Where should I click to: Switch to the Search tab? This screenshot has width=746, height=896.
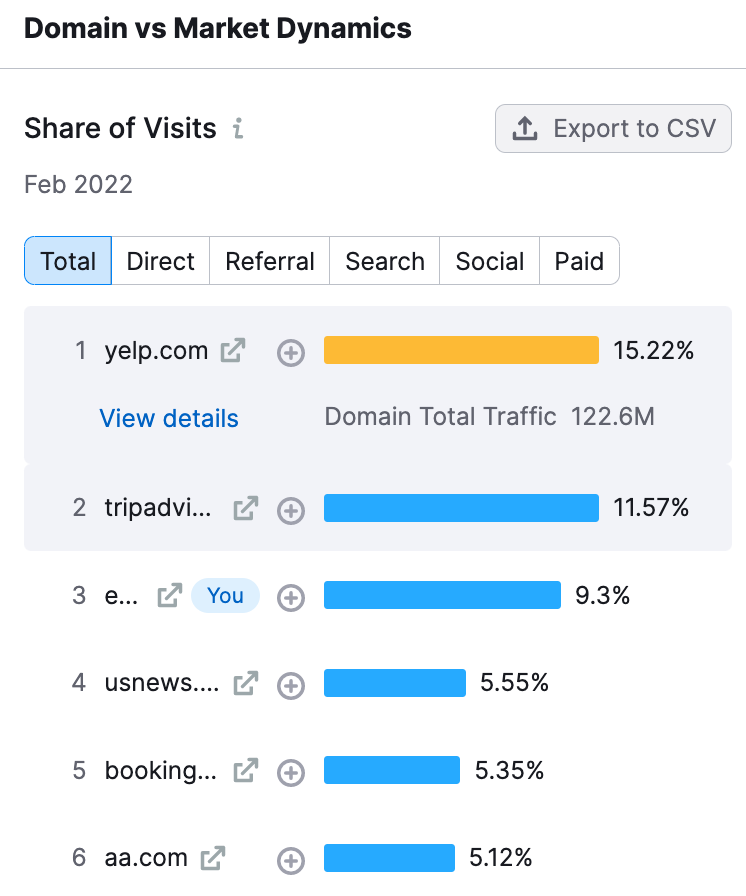(385, 261)
